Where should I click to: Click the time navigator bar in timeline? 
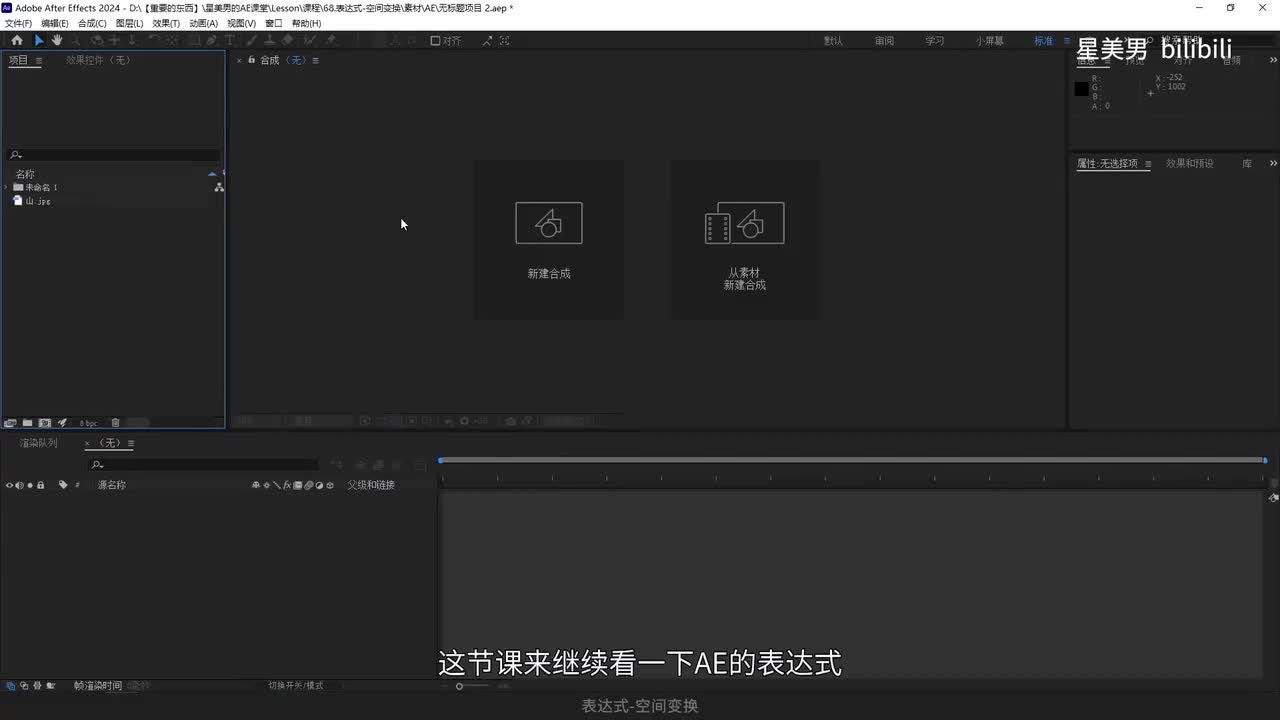[x=852, y=460]
